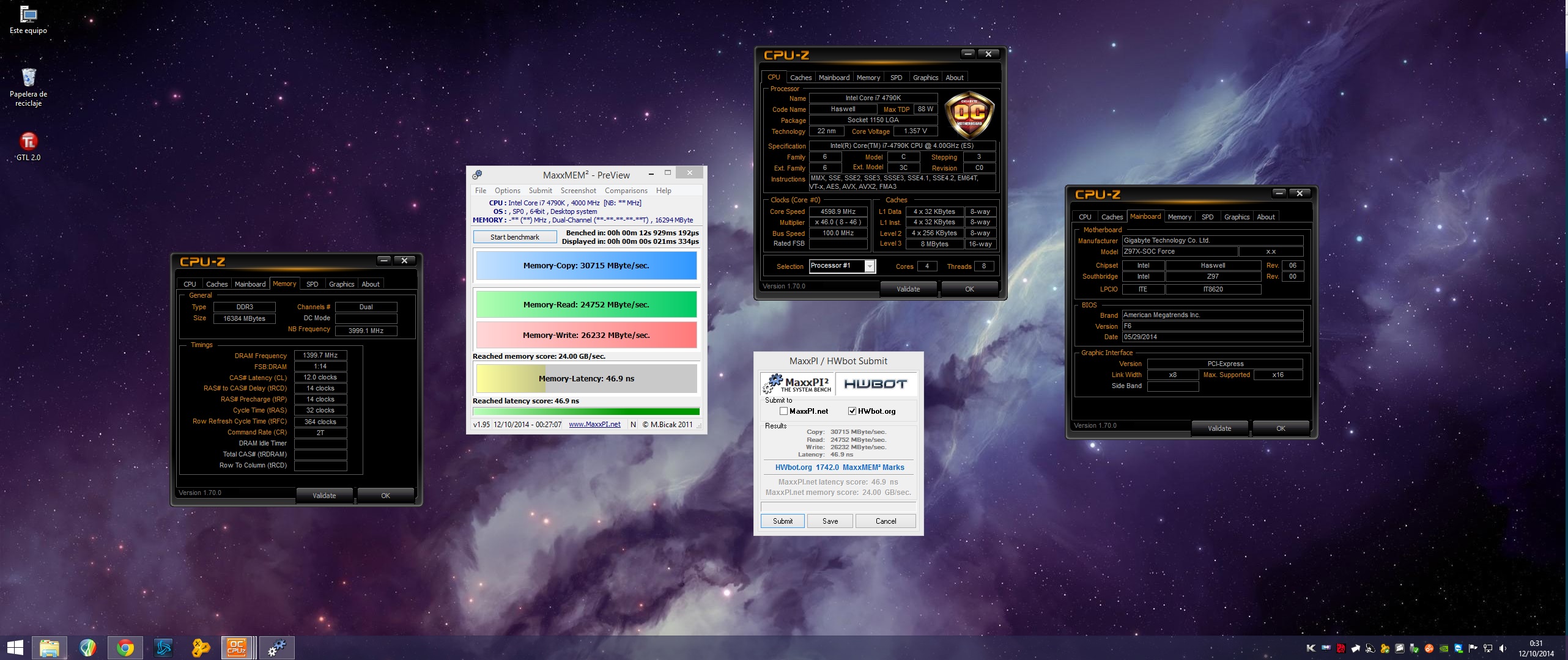The width and height of the screenshot is (1568, 660).
Task: Click Start benchmark in MaxxMEM
Action: (x=515, y=237)
